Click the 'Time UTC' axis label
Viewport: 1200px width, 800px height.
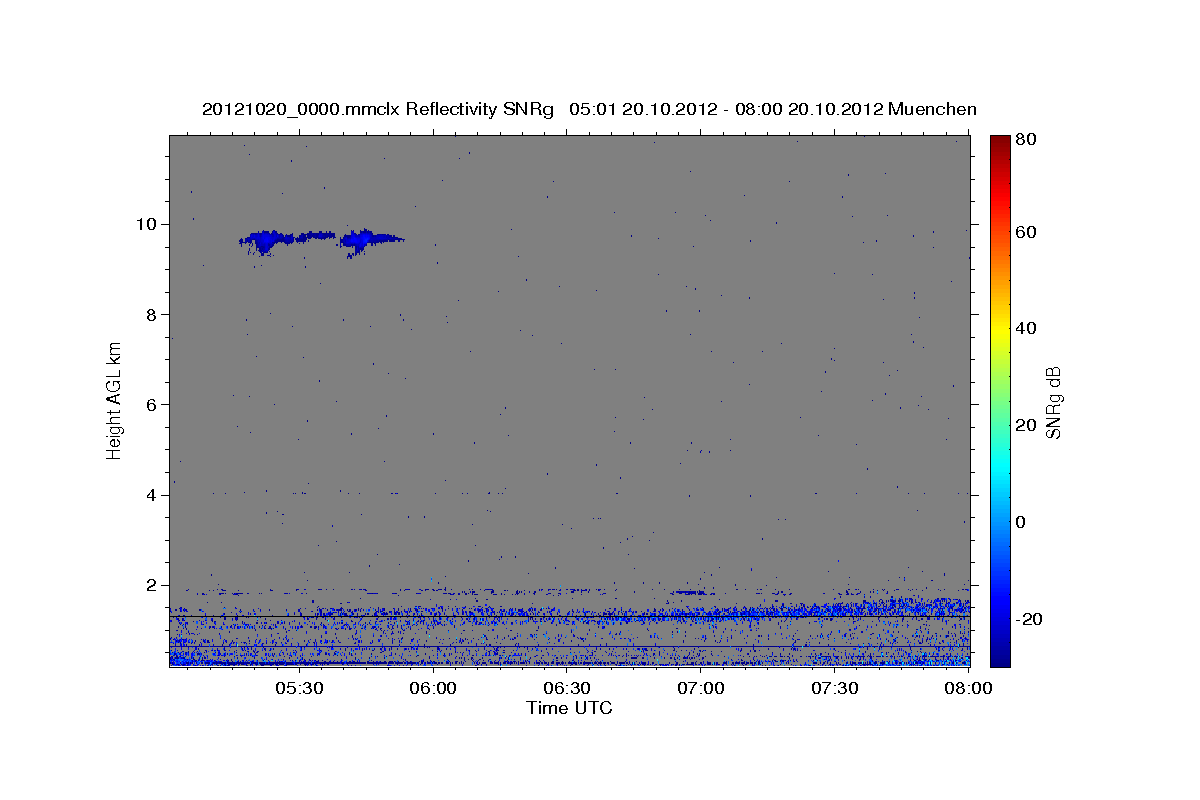point(569,708)
